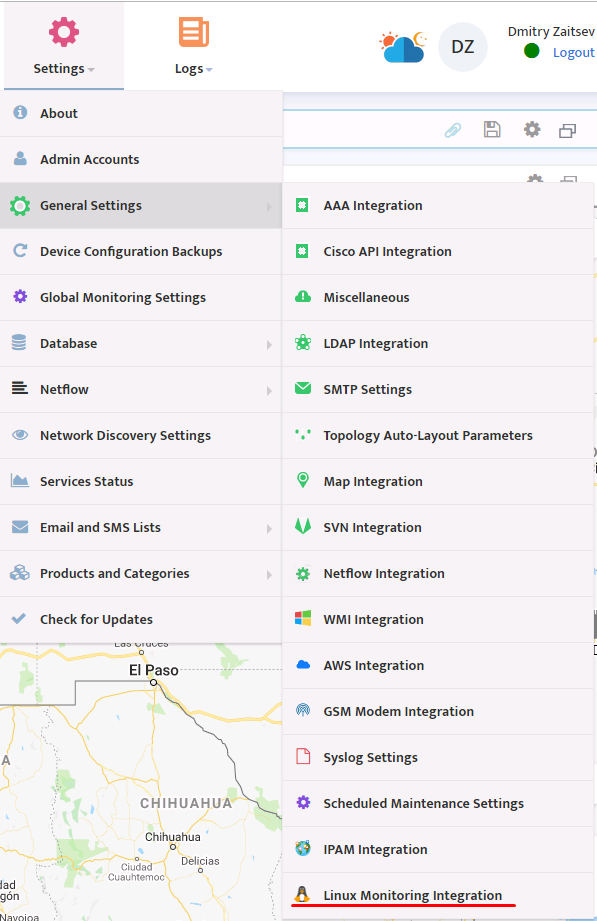Click the WMI Windows logo icon
Viewport: 597px width, 921px height.
coord(303,618)
